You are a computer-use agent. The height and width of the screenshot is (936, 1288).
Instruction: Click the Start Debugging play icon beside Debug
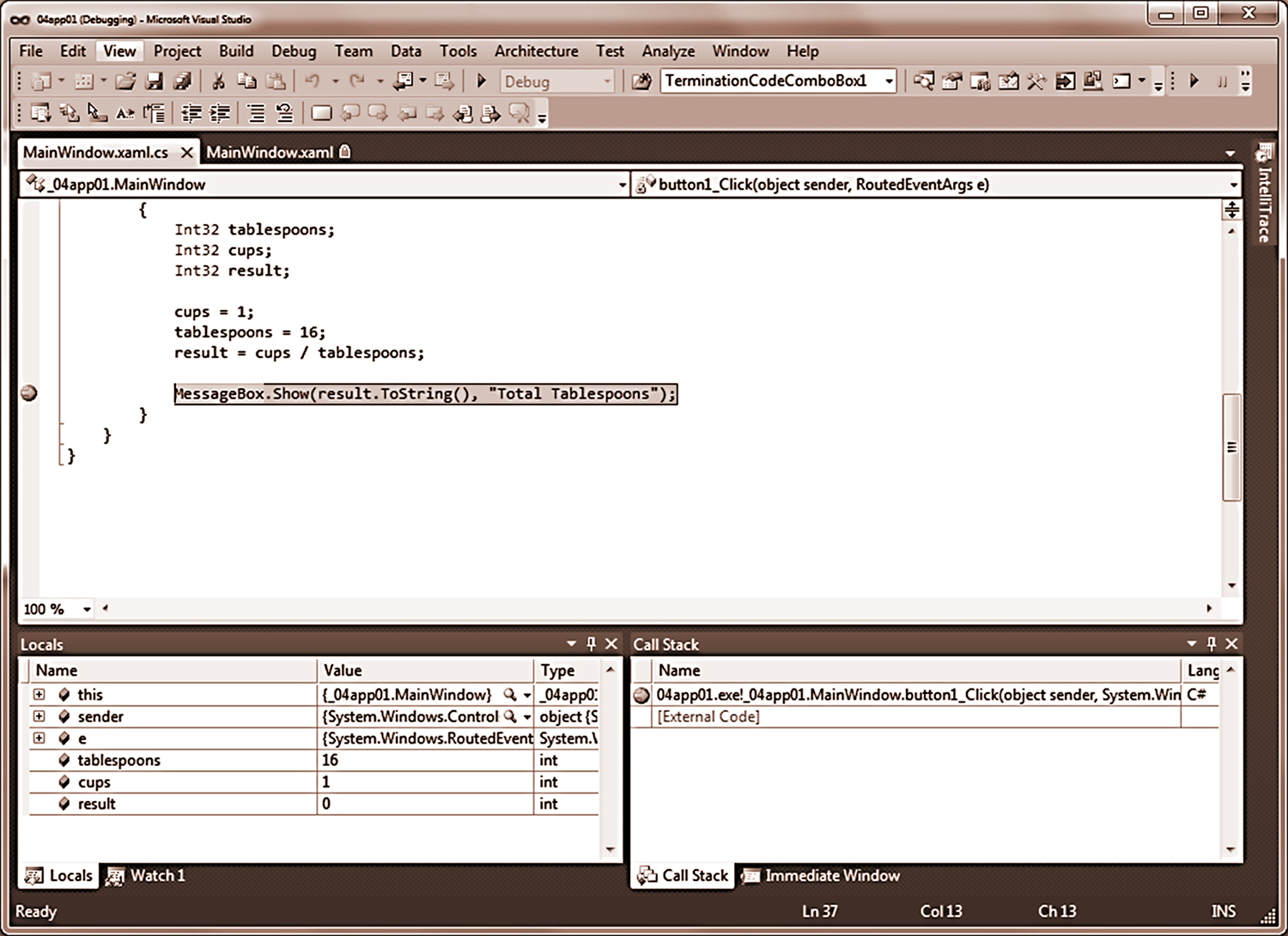click(x=482, y=81)
